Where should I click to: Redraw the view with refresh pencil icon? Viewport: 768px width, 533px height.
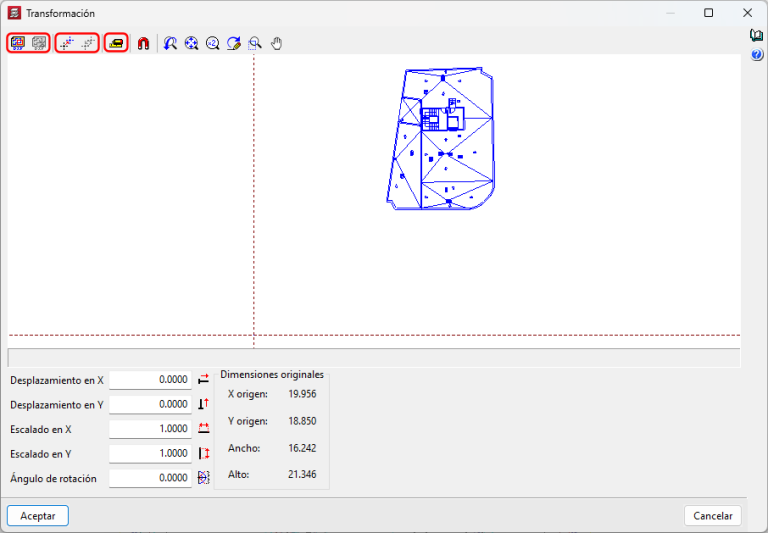pyautogui.click(x=234, y=44)
